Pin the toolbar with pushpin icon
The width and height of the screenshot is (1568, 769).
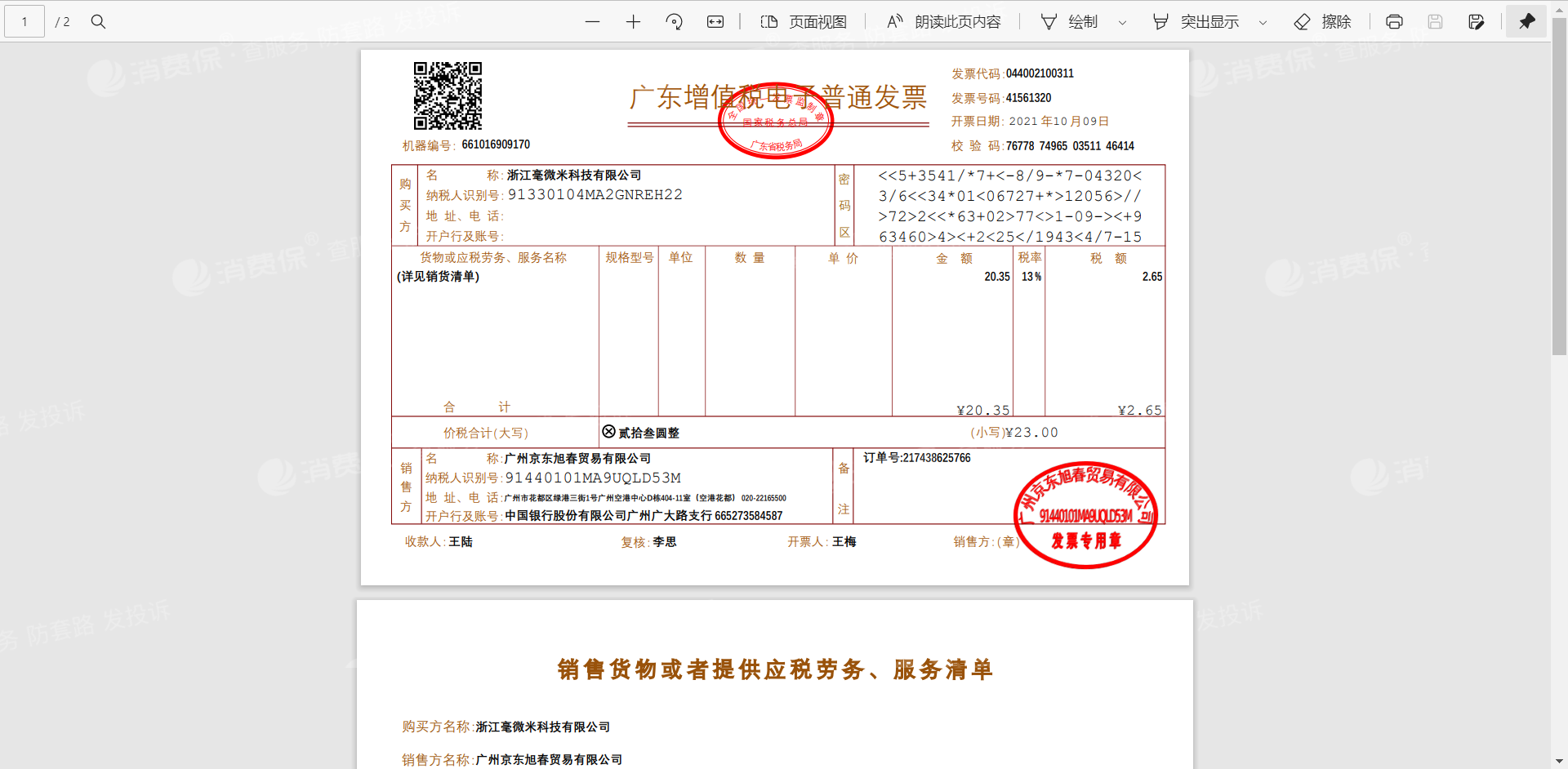(1527, 21)
